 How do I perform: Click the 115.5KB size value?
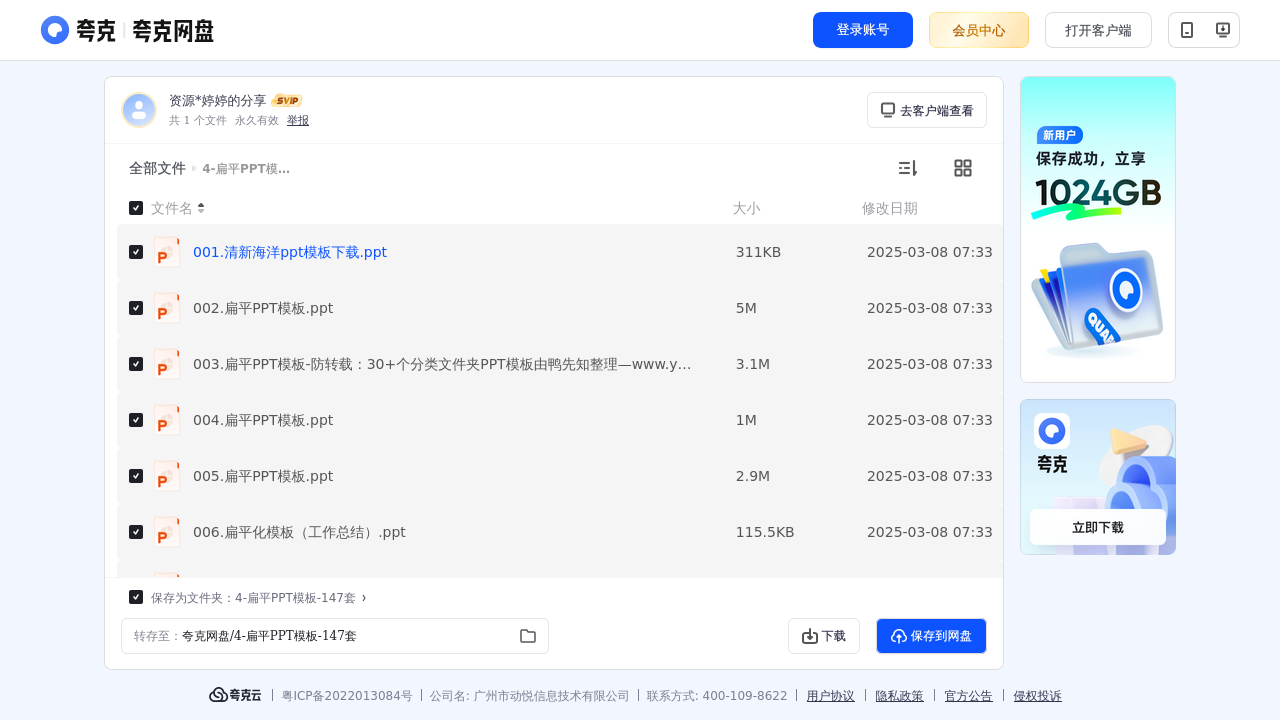(x=765, y=532)
